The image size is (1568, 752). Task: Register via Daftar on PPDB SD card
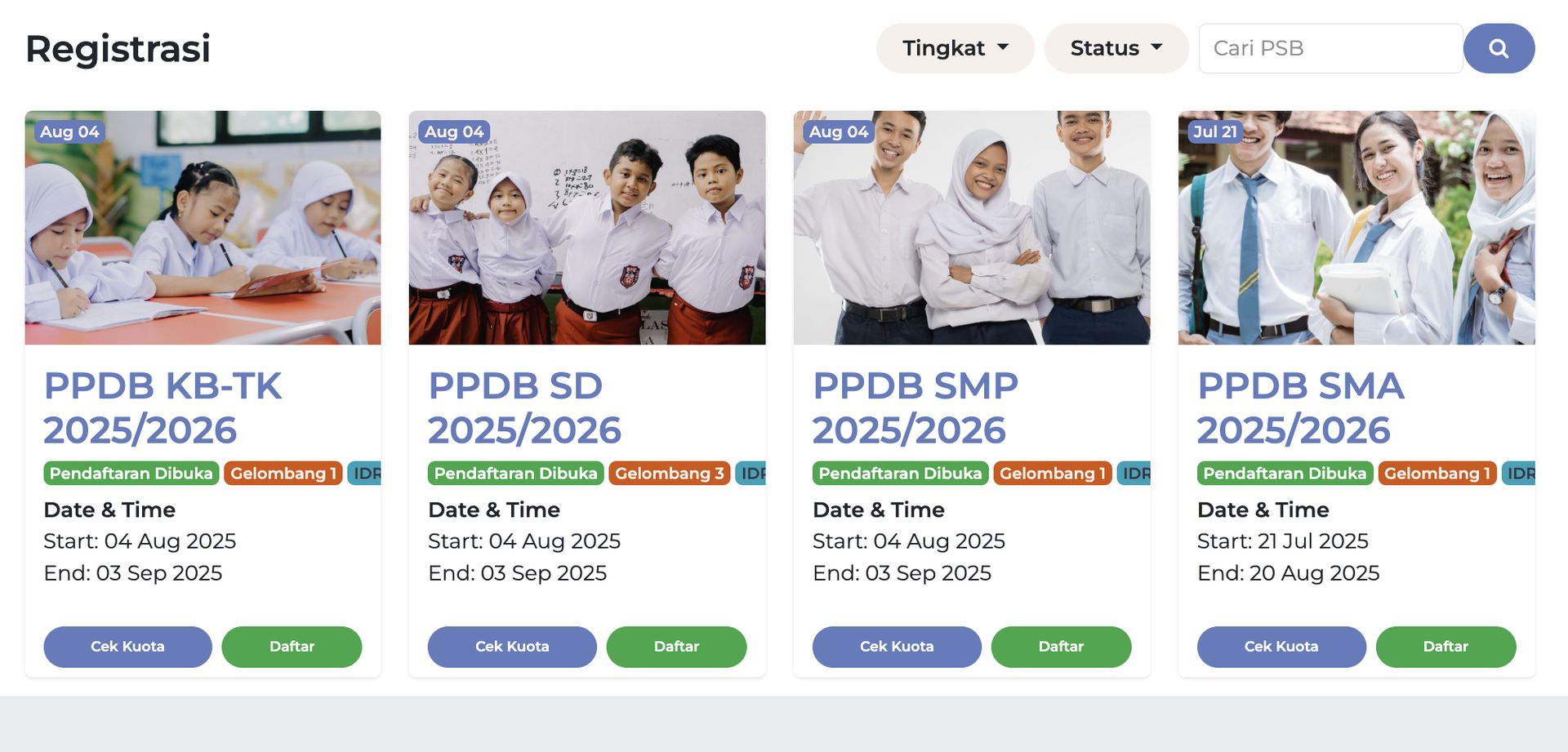(676, 647)
